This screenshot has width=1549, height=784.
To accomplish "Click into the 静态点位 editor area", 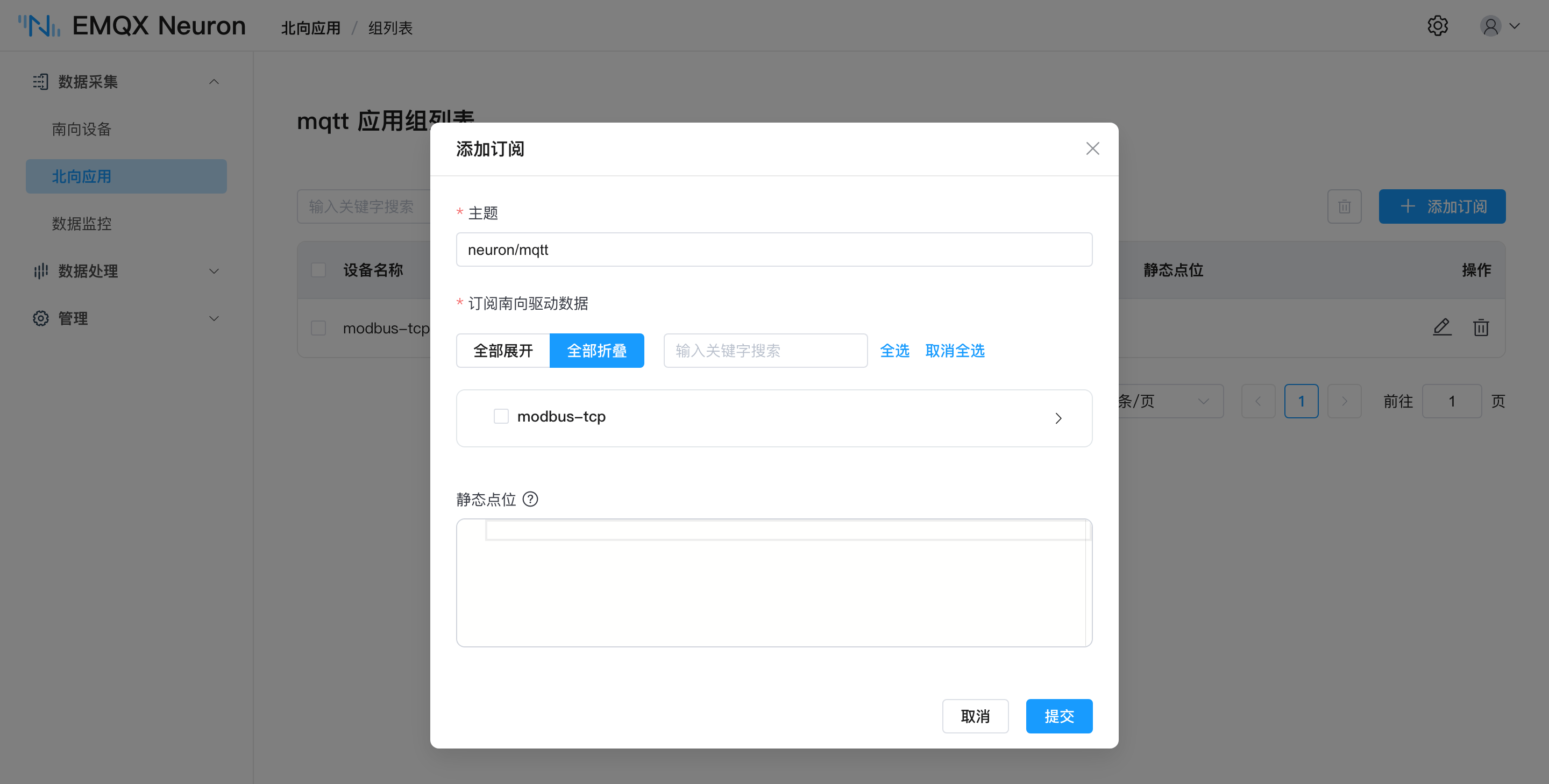I will pyautogui.click(x=774, y=582).
